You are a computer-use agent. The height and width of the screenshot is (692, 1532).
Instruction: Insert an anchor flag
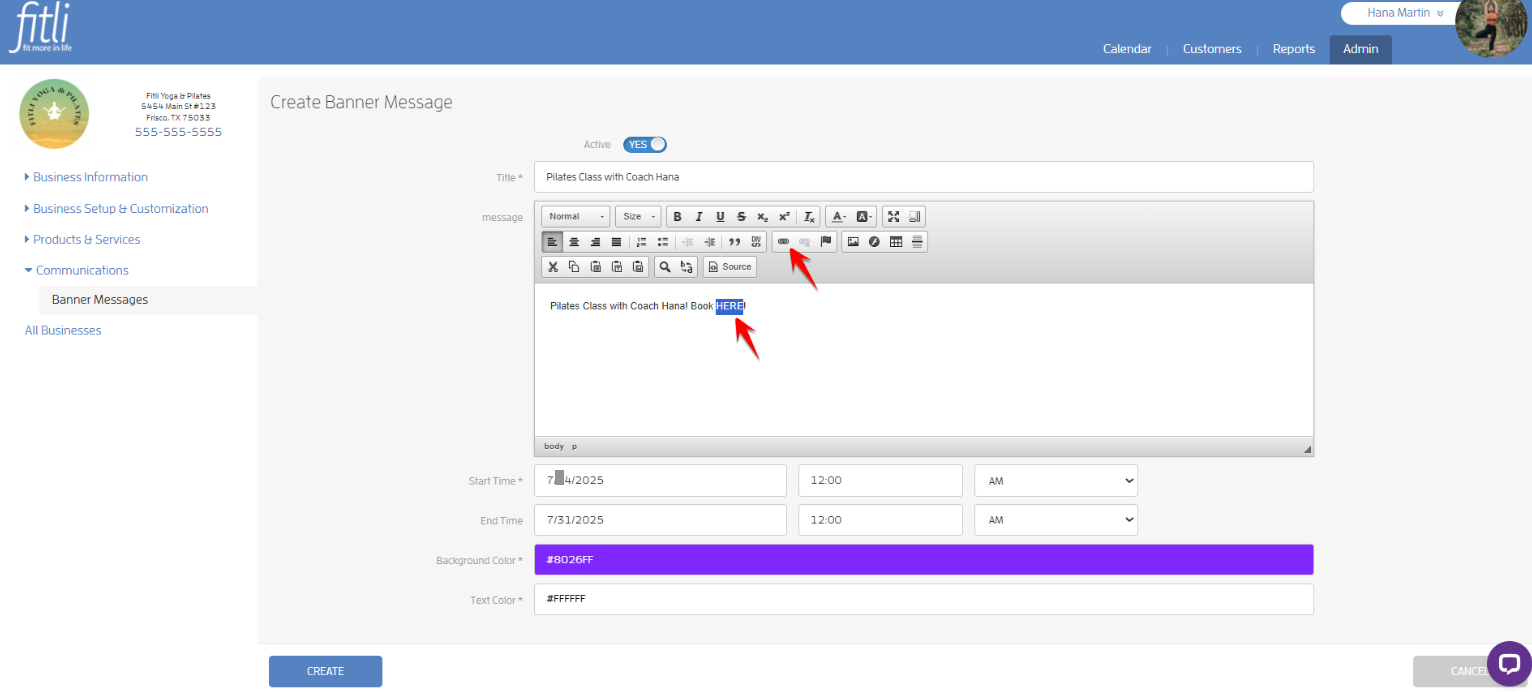[x=826, y=242]
